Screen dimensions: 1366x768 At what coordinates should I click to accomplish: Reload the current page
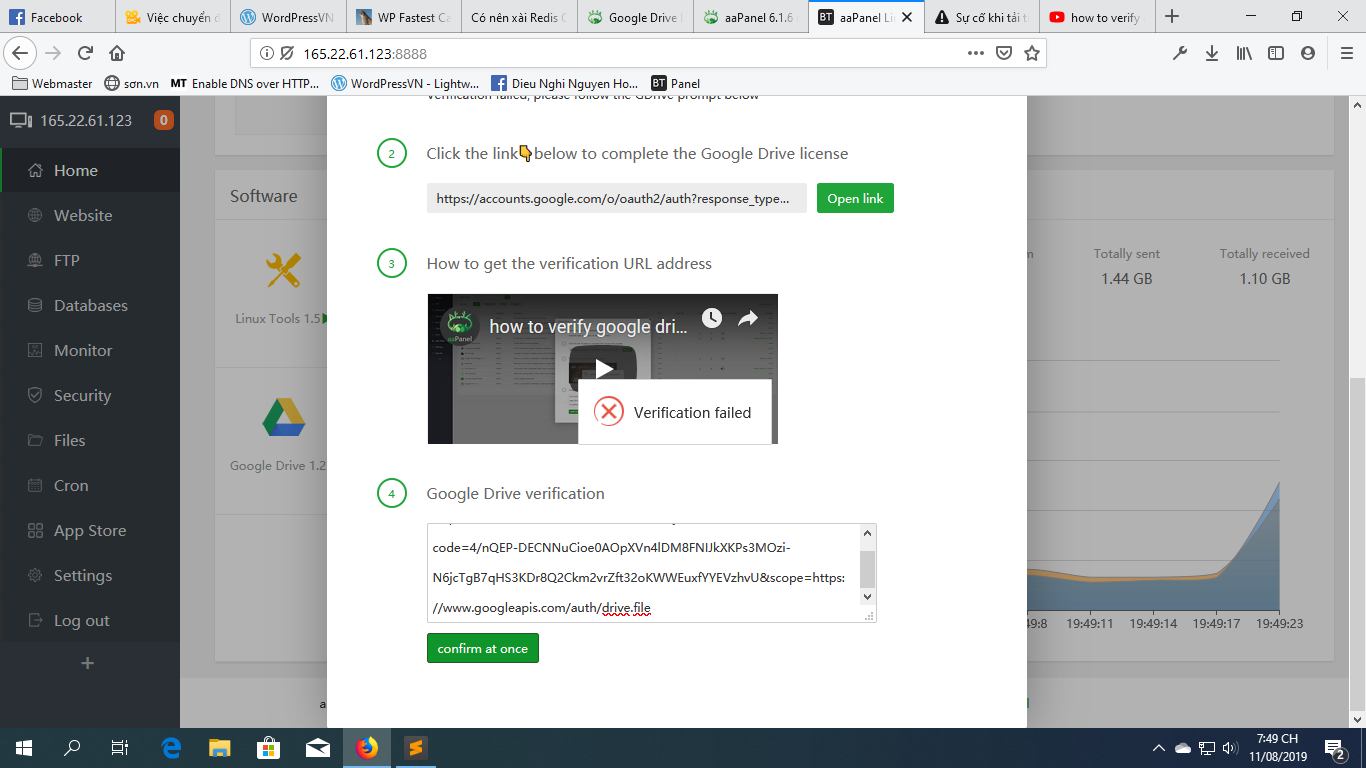coord(86,53)
